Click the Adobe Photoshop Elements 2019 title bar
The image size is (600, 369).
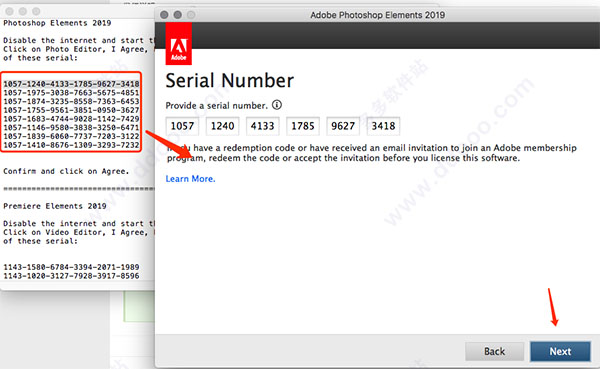[377, 15]
